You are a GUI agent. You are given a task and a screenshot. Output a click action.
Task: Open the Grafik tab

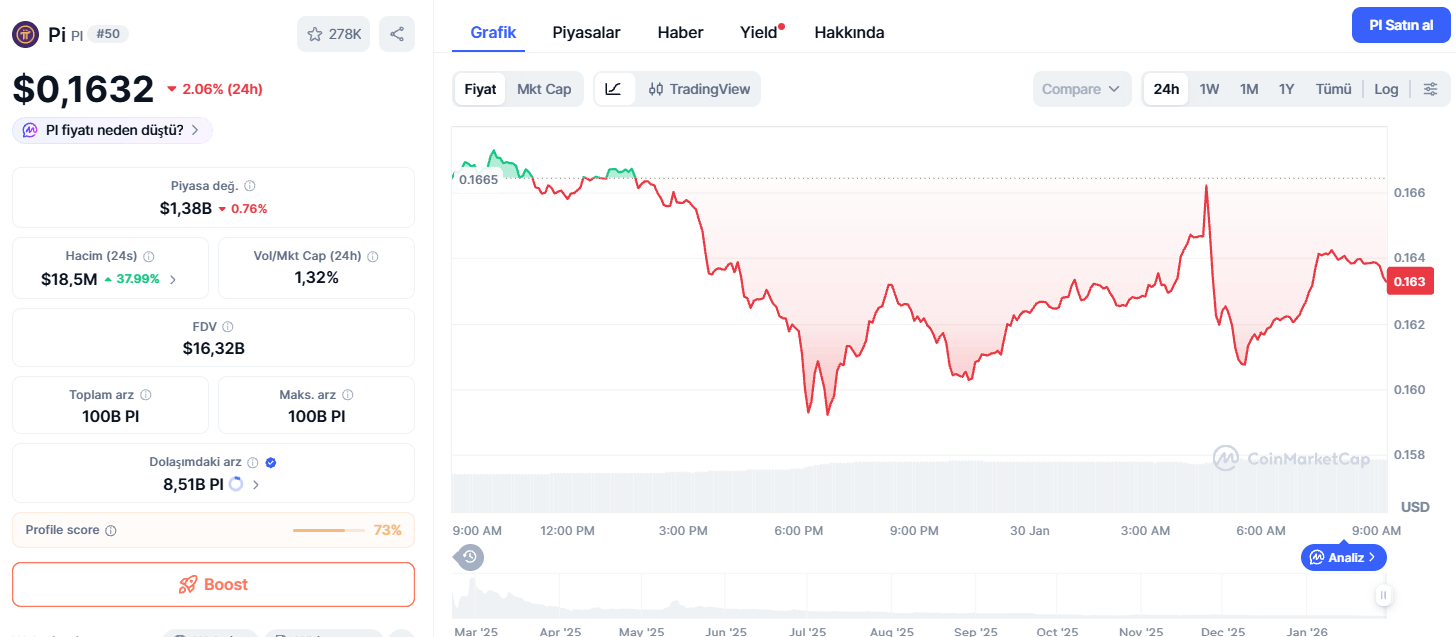click(493, 32)
